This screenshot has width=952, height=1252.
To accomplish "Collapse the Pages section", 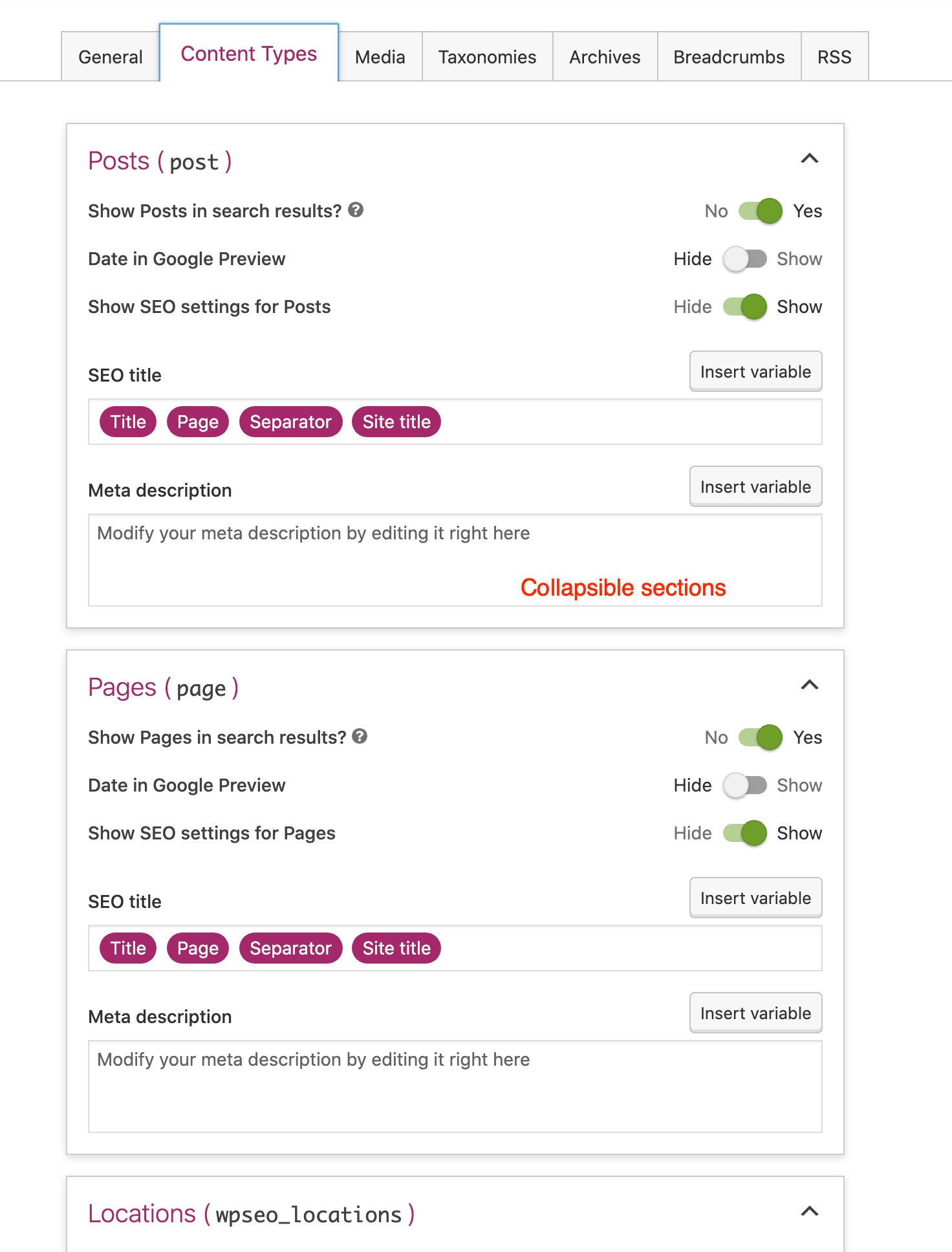I will click(810, 685).
